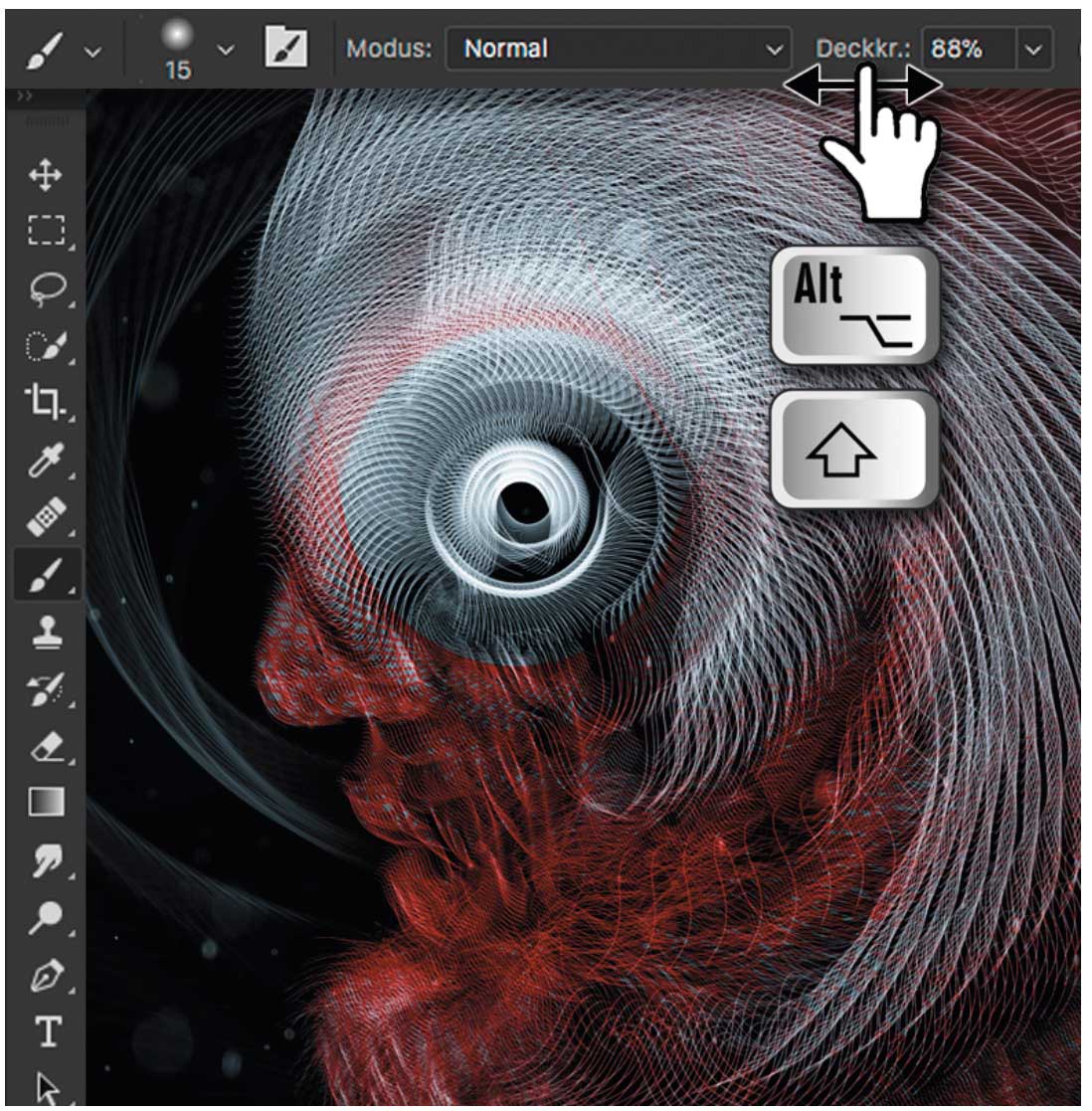Select the Gradient tool
This screenshot has height=1111, width=1092.
(47, 803)
